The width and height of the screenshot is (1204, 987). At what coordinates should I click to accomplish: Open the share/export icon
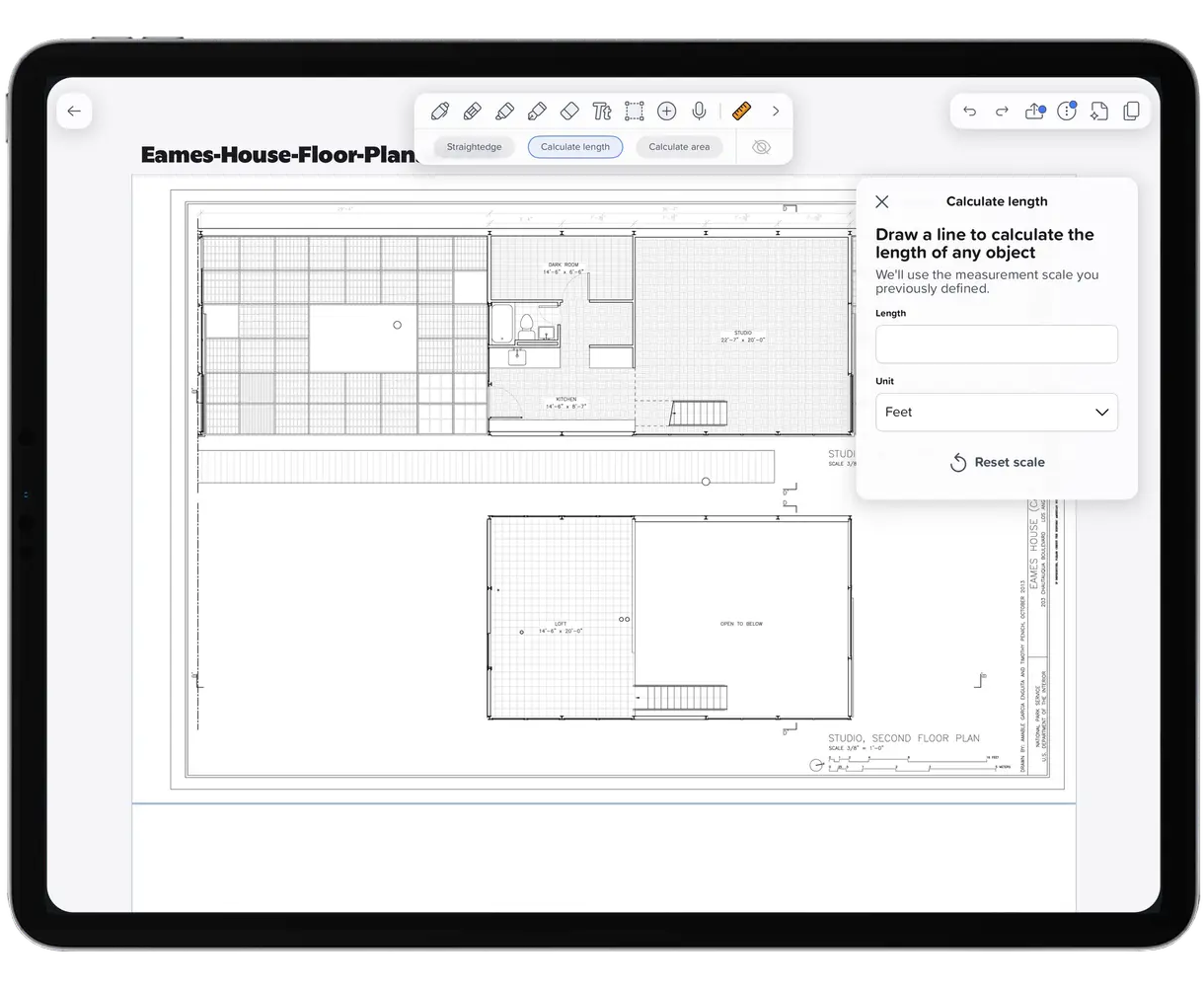click(1034, 112)
